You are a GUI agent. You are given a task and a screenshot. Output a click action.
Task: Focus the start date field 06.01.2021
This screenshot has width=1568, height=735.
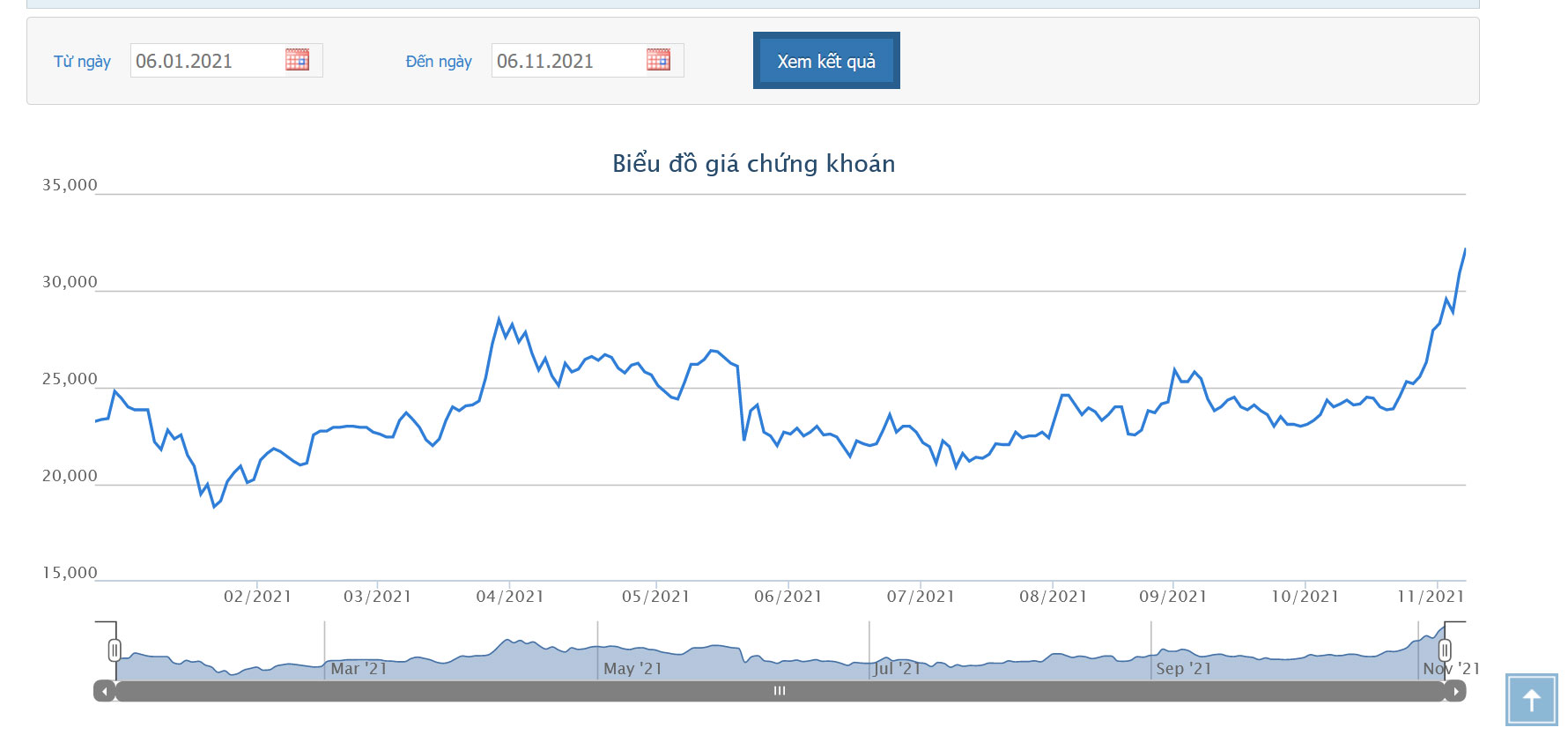[x=207, y=61]
